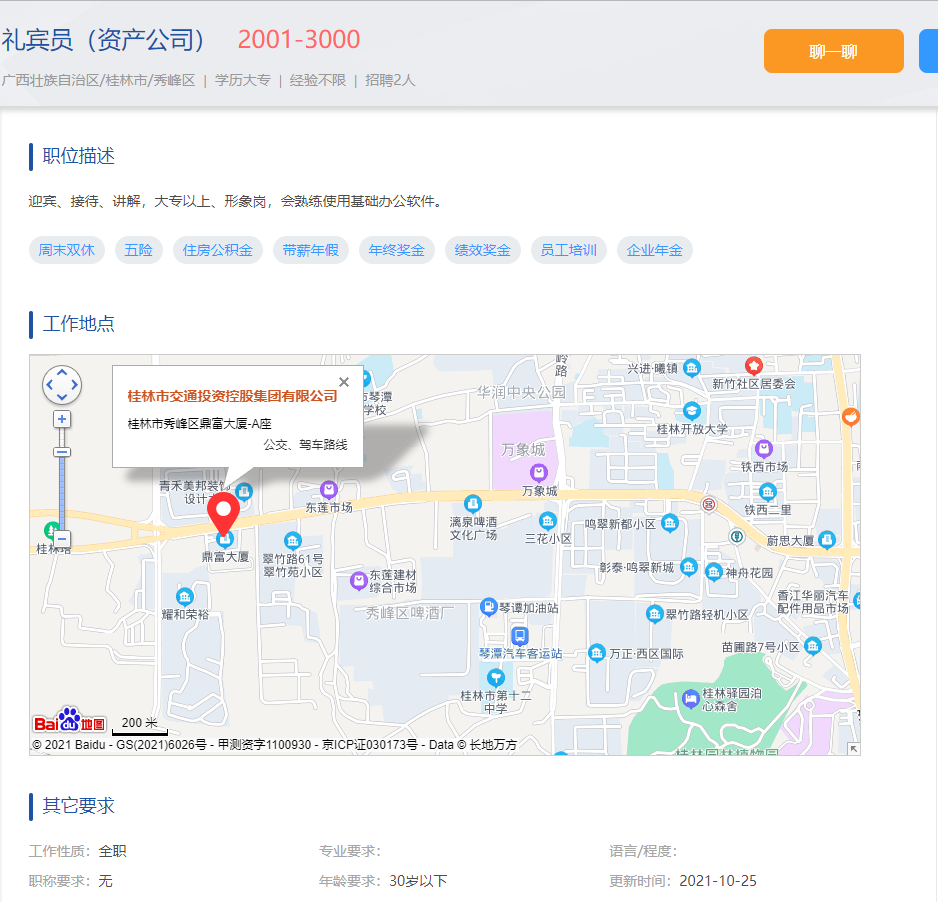Image resolution: width=938 pixels, height=902 pixels.
Task: Click the 东莲市场 market icon on map
Action: (x=328, y=490)
